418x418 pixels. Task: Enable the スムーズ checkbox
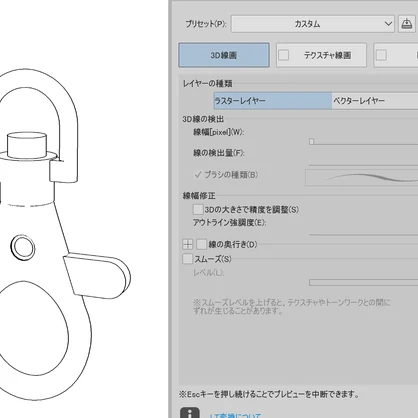(187, 259)
